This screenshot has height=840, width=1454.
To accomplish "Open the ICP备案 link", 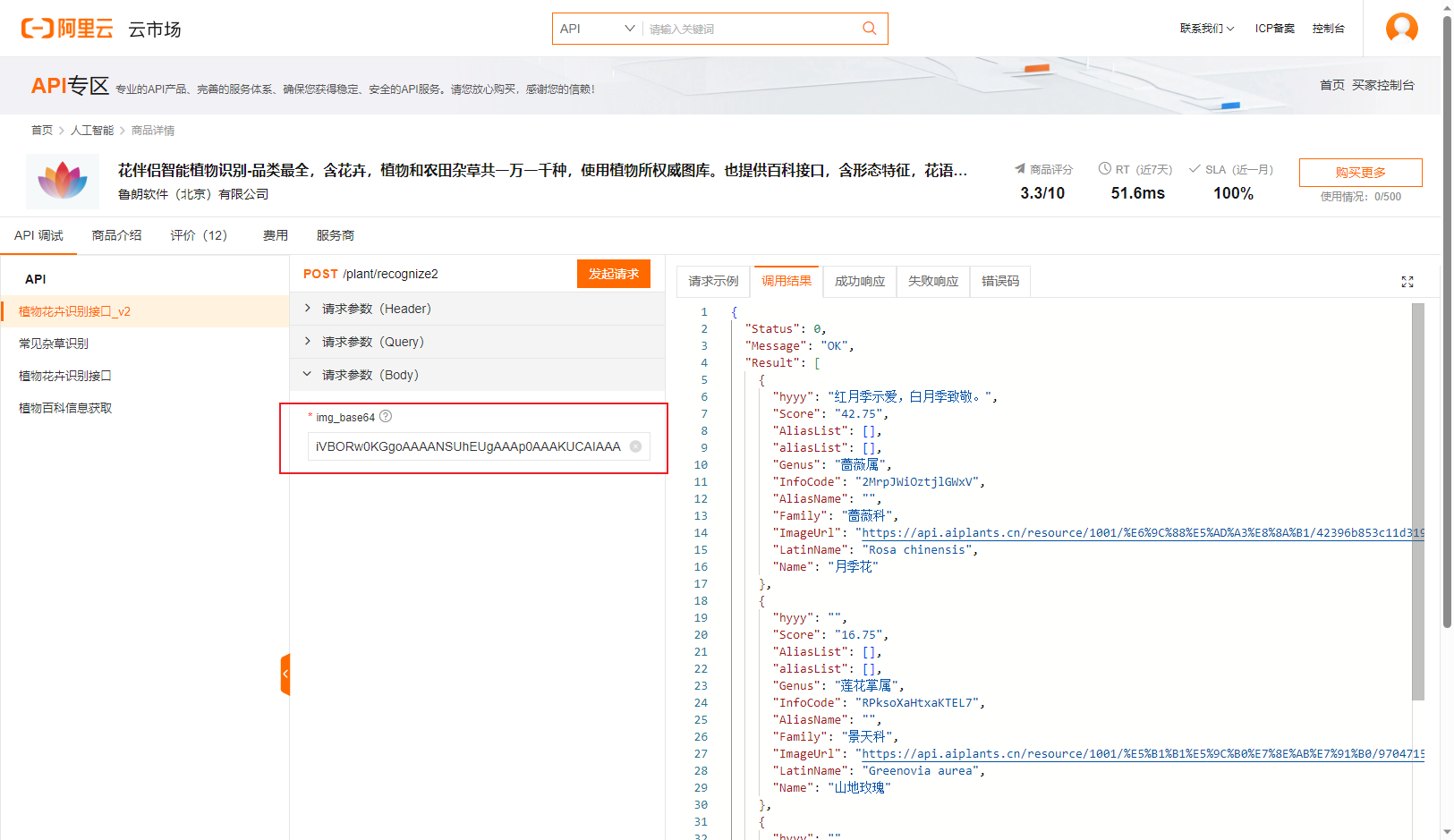I will 1275,29.
